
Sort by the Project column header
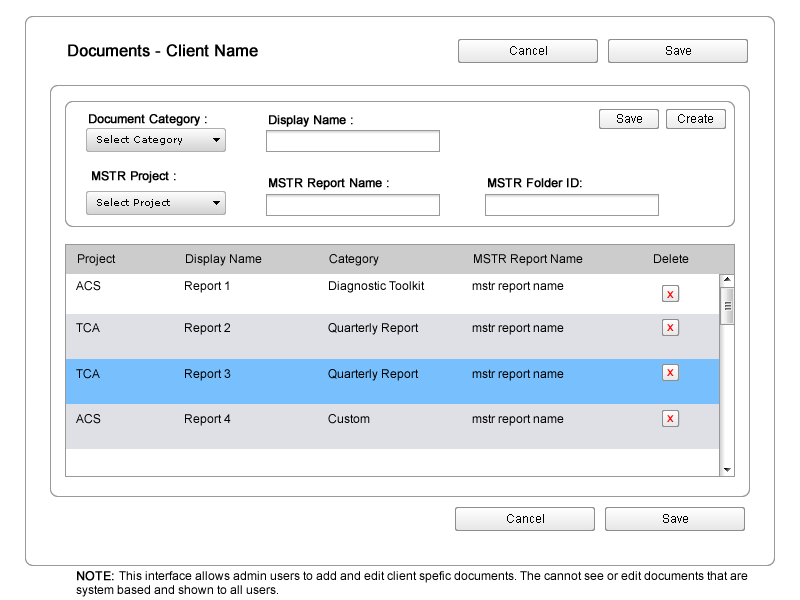pos(96,259)
